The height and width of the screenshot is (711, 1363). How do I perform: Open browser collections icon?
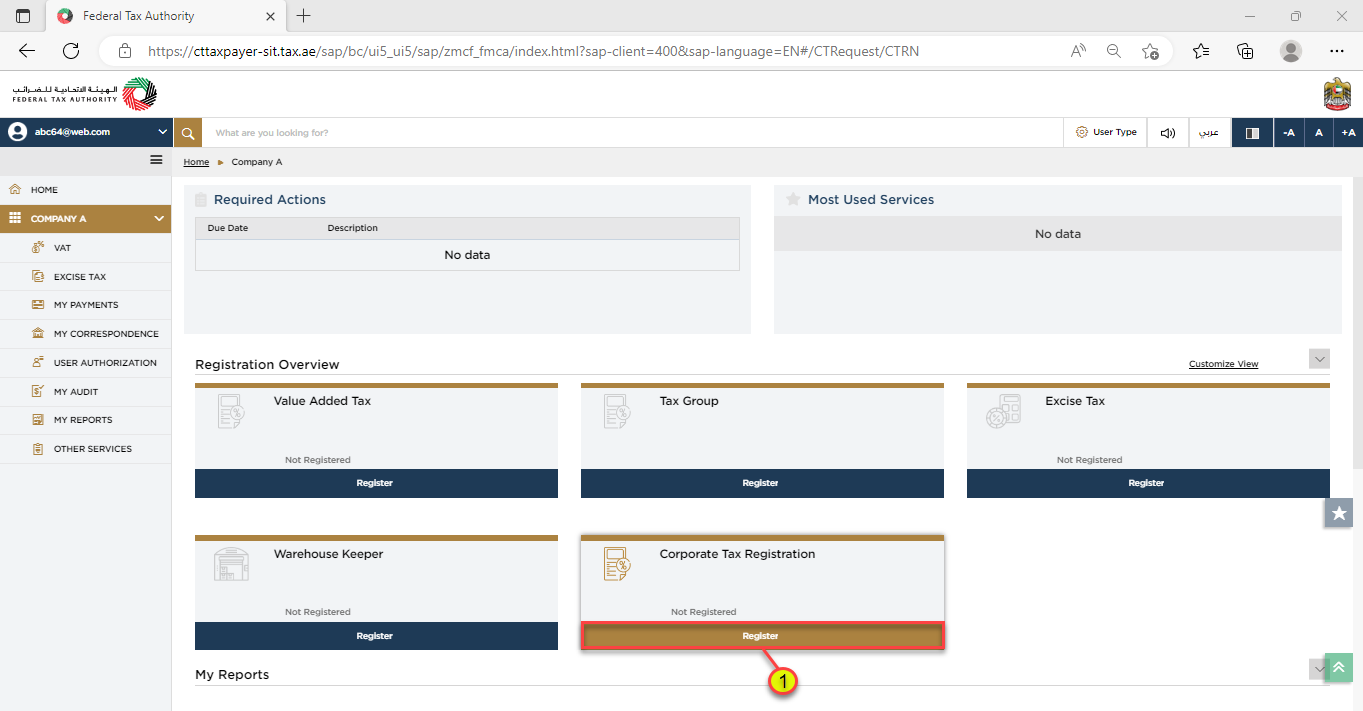click(1245, 51)
